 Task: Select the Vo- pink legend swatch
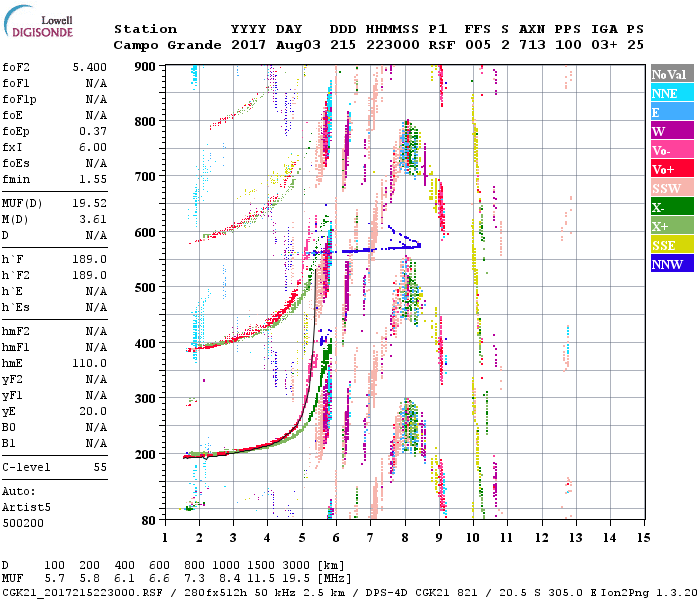pyautogui.click(x=672, y=150)
